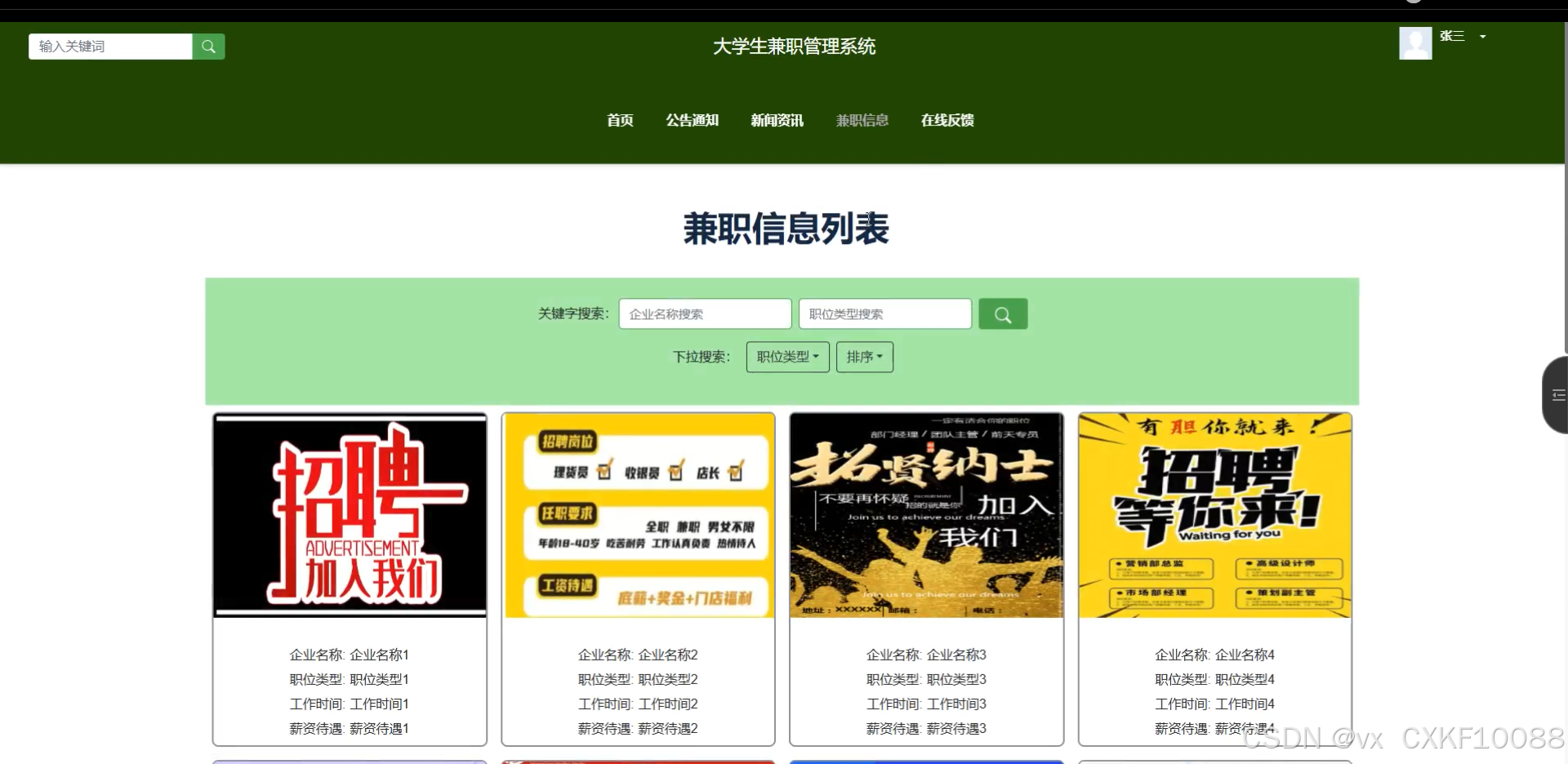
Task: Go to the 首页 menu item
Action: pos(620,120)
